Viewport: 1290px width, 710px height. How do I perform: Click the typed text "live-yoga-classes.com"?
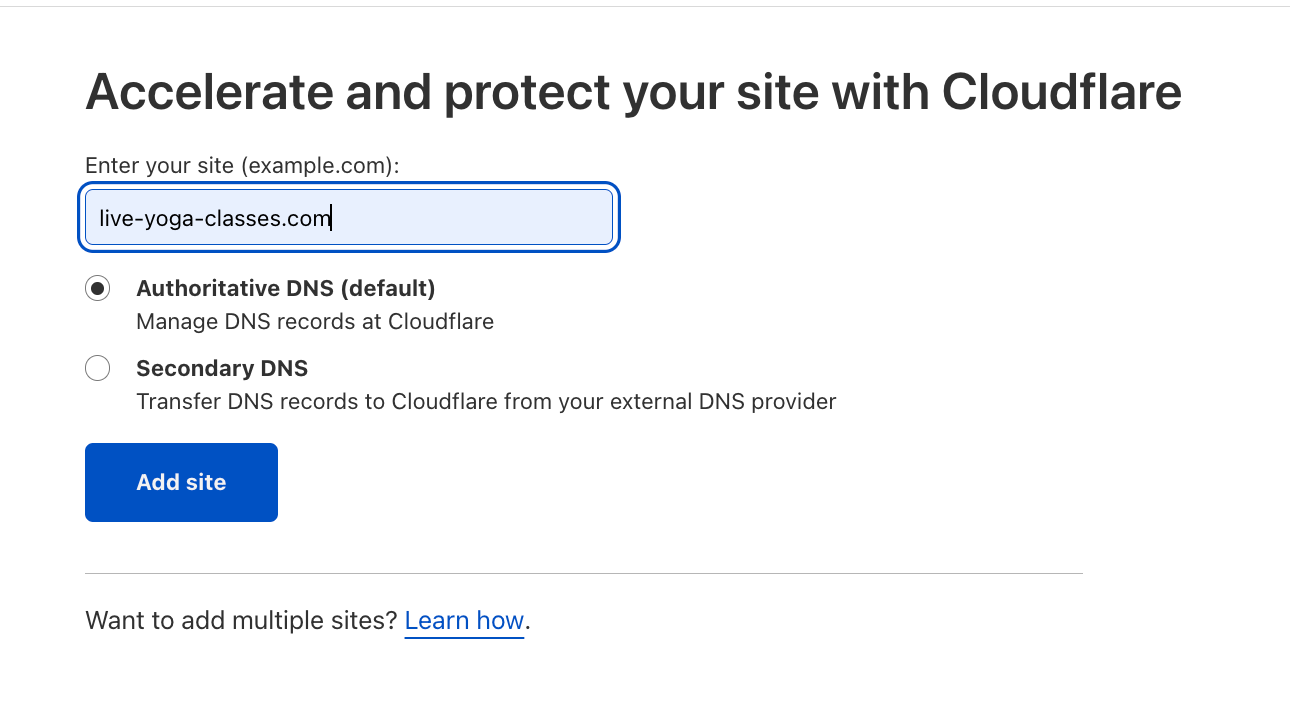tap(215, 218)
